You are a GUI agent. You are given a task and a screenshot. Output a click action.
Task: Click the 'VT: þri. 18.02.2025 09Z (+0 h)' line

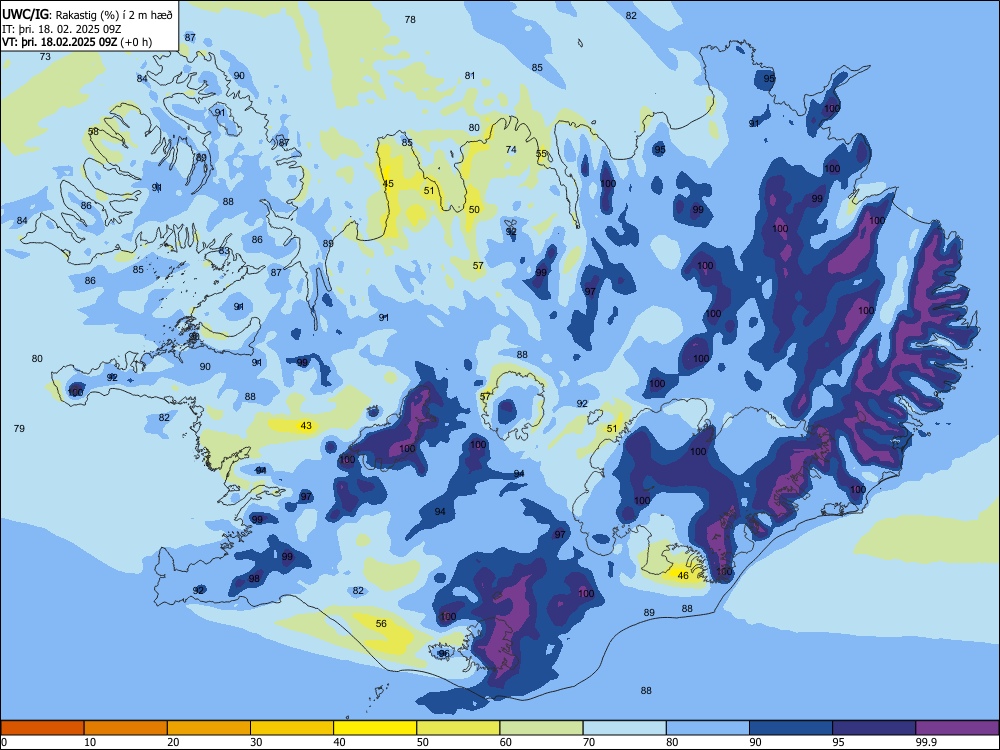click(77, 42)
